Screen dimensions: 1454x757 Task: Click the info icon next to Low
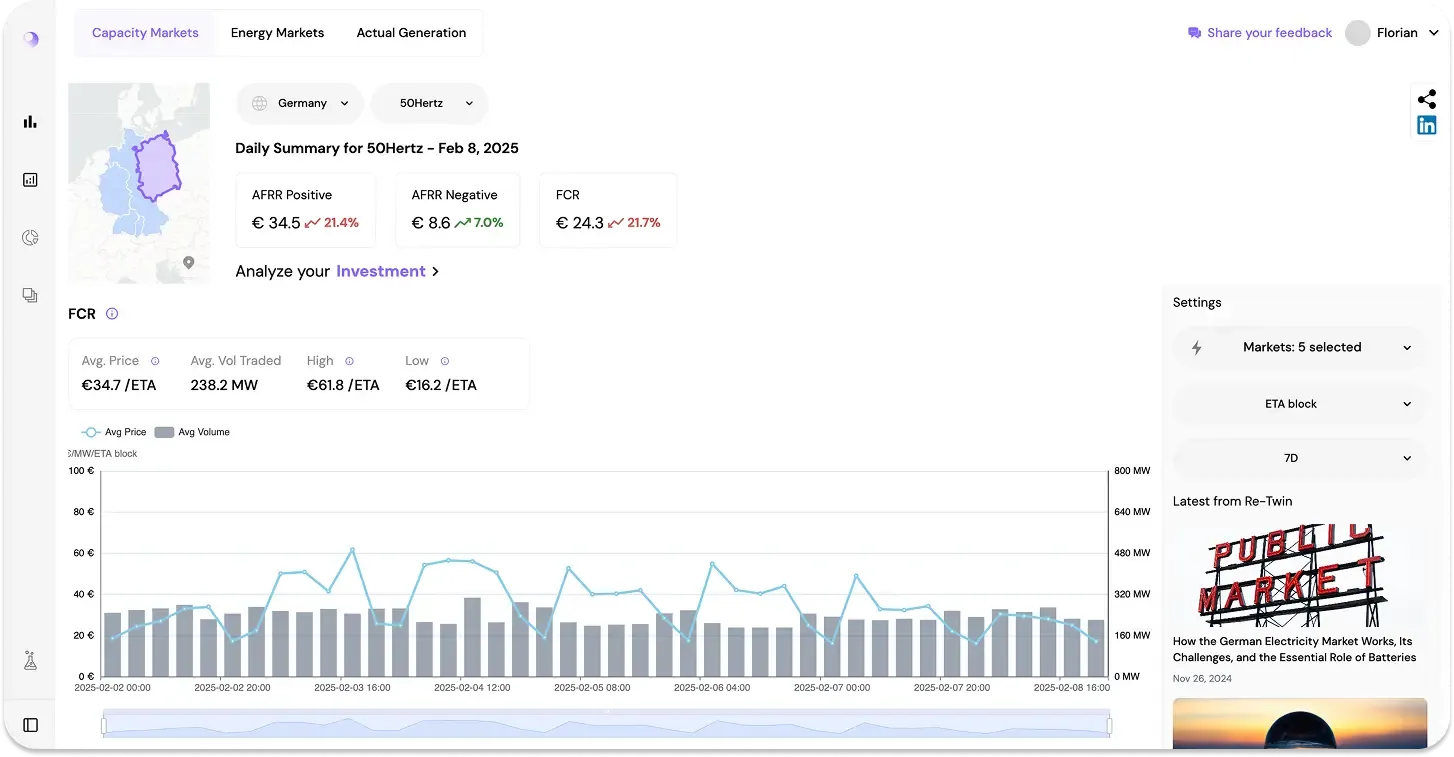click(445, 361)
